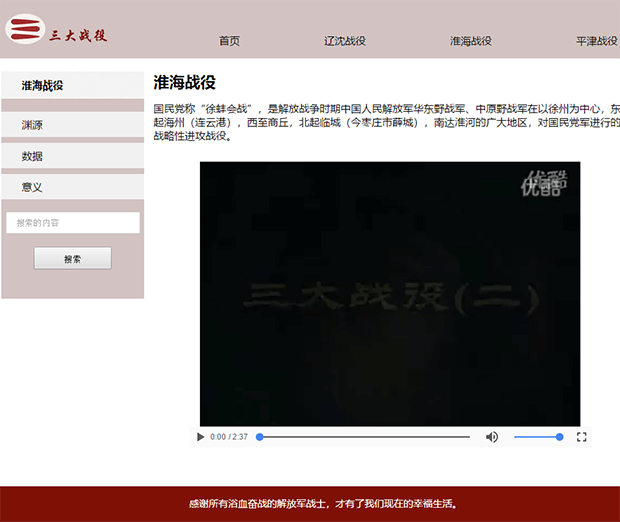Open 平津战役 in the top navigation
Screen dimensions: 620x522
click(596, 41)
